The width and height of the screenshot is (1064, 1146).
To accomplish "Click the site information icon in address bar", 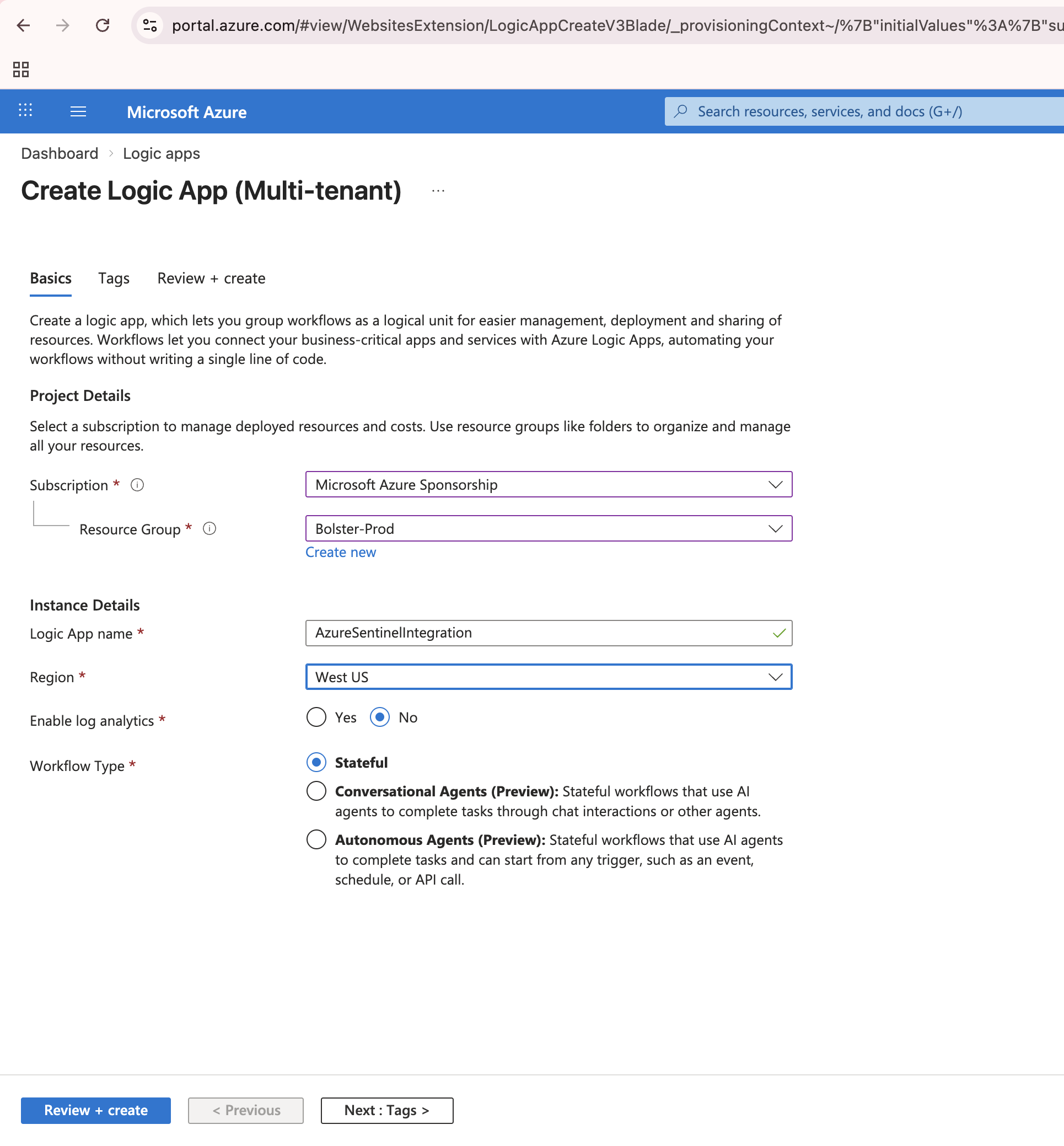I will pos(150,25).
